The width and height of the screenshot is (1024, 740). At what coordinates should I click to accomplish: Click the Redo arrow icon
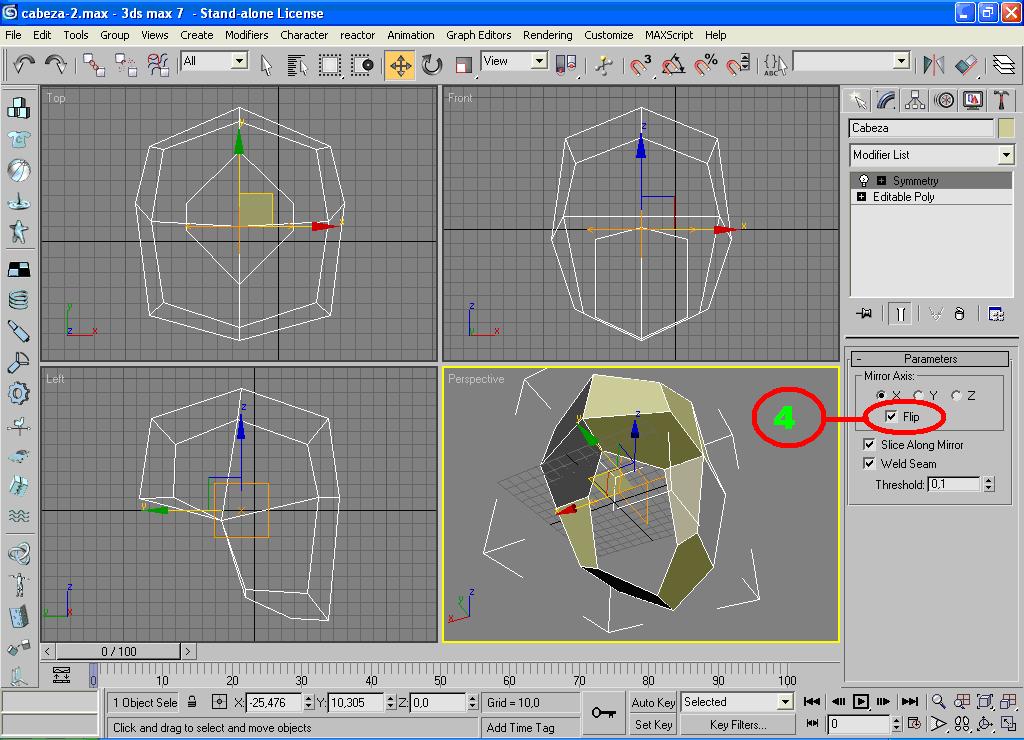[56, 65]
